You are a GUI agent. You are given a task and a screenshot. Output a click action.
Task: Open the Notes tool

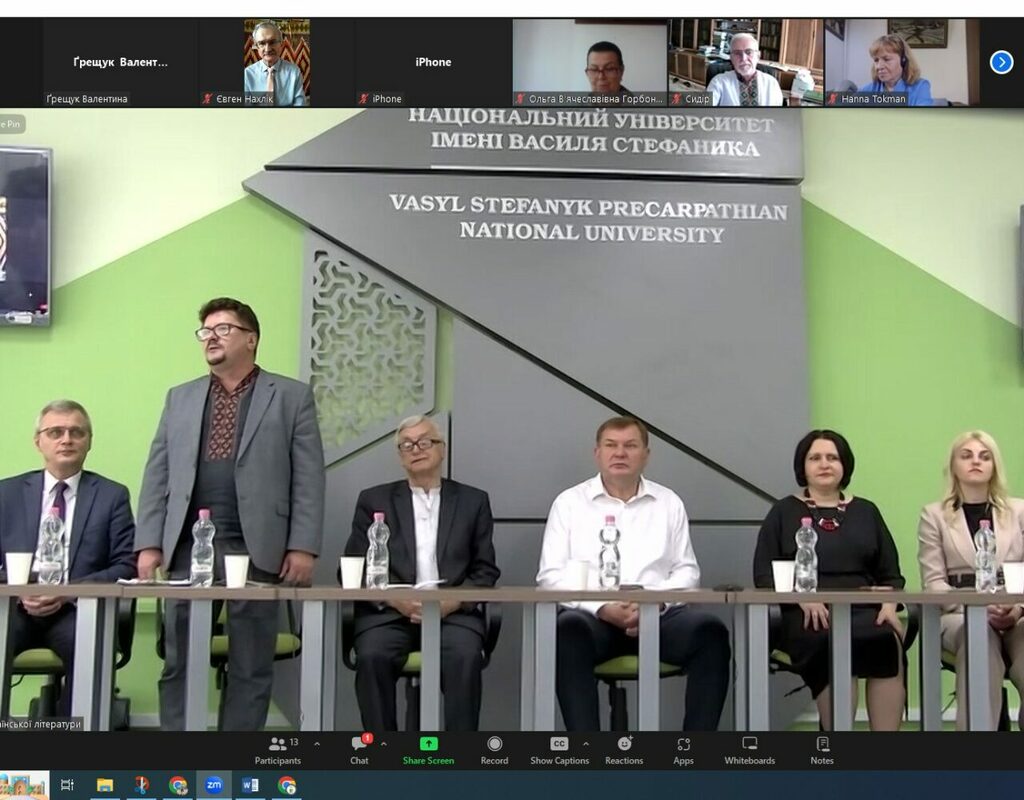(822, 749)
